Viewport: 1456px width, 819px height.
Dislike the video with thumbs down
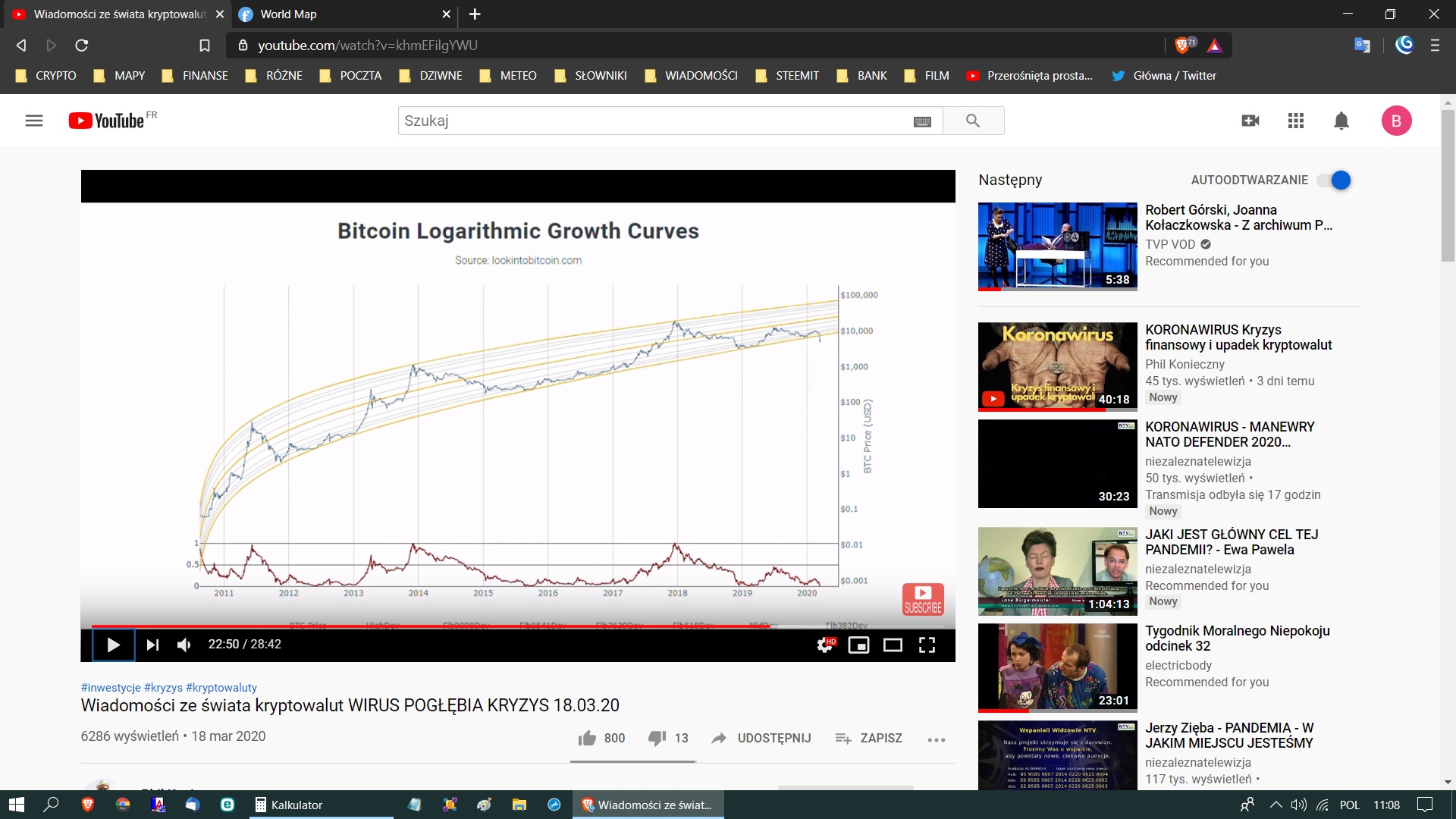[x=668, y=738]
